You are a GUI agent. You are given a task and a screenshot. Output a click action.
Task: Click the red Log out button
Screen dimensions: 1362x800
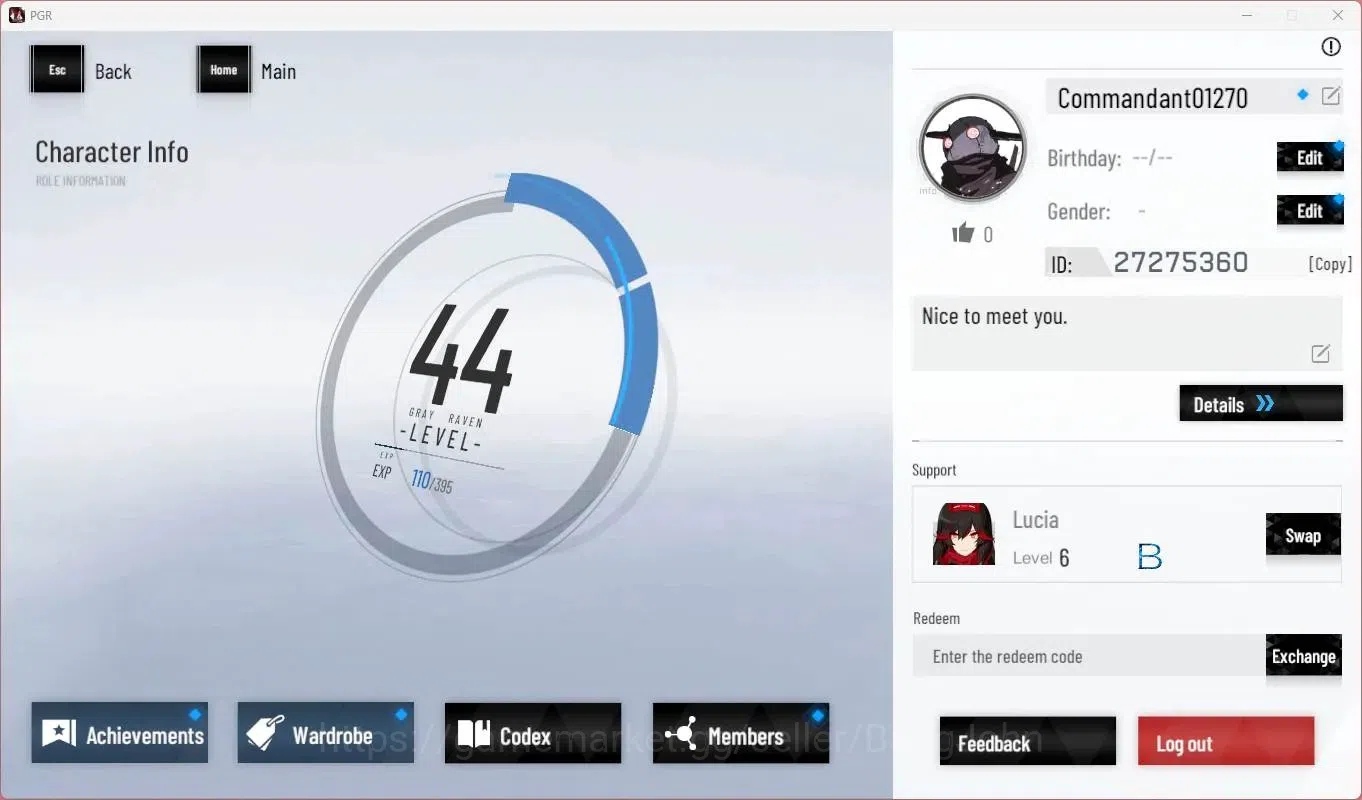click(1226, 742)
